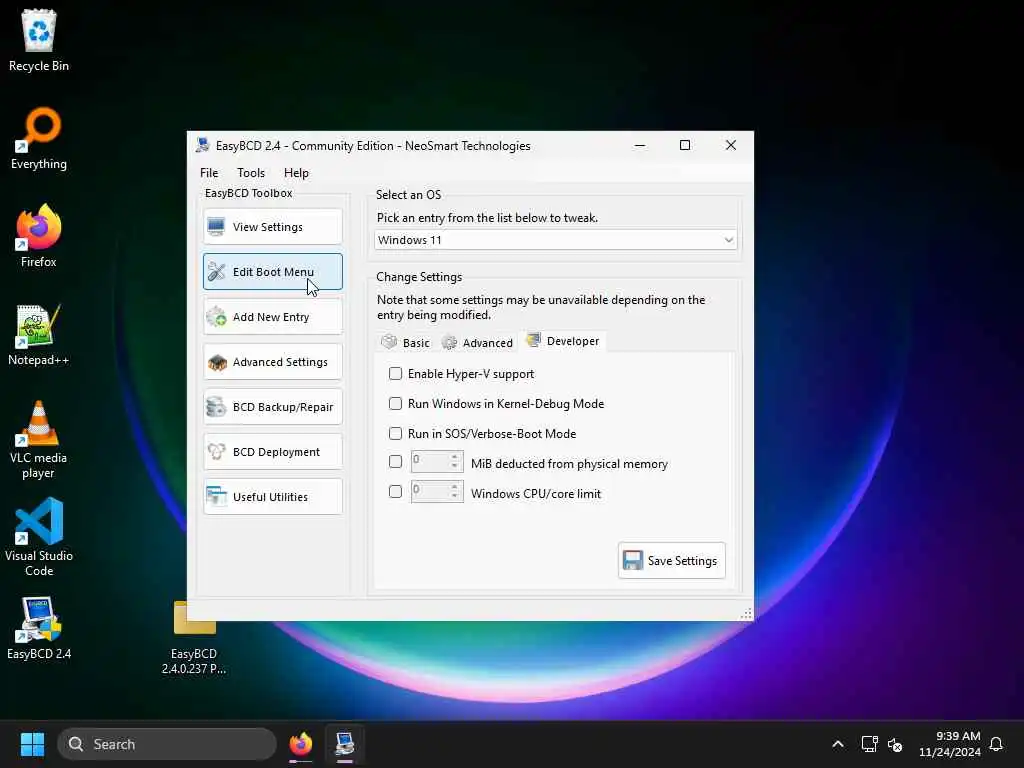Click the tools icon beside Edit Boot Menu
This screenshot has height=768, width=1024.
pos(216,272)
